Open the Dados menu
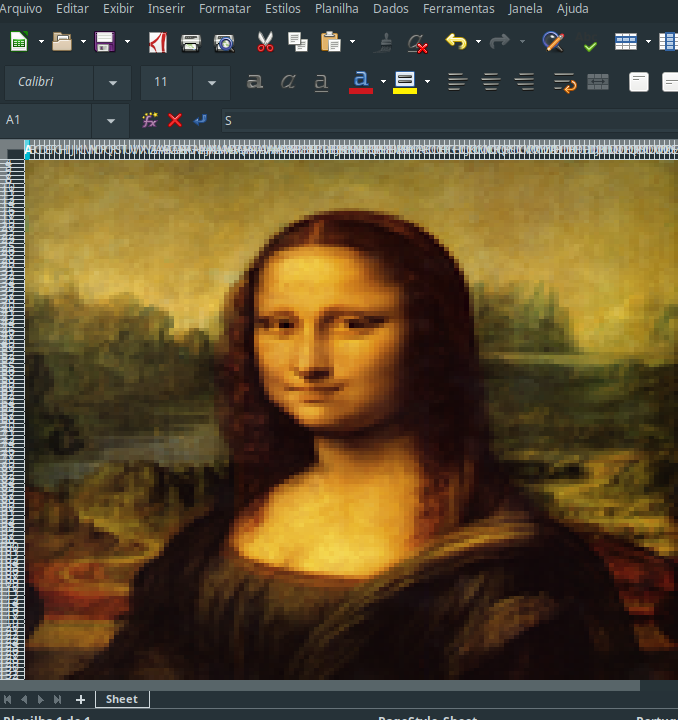Image resolution: width=678 pixels, height=720 pixels. pos(391,9)
